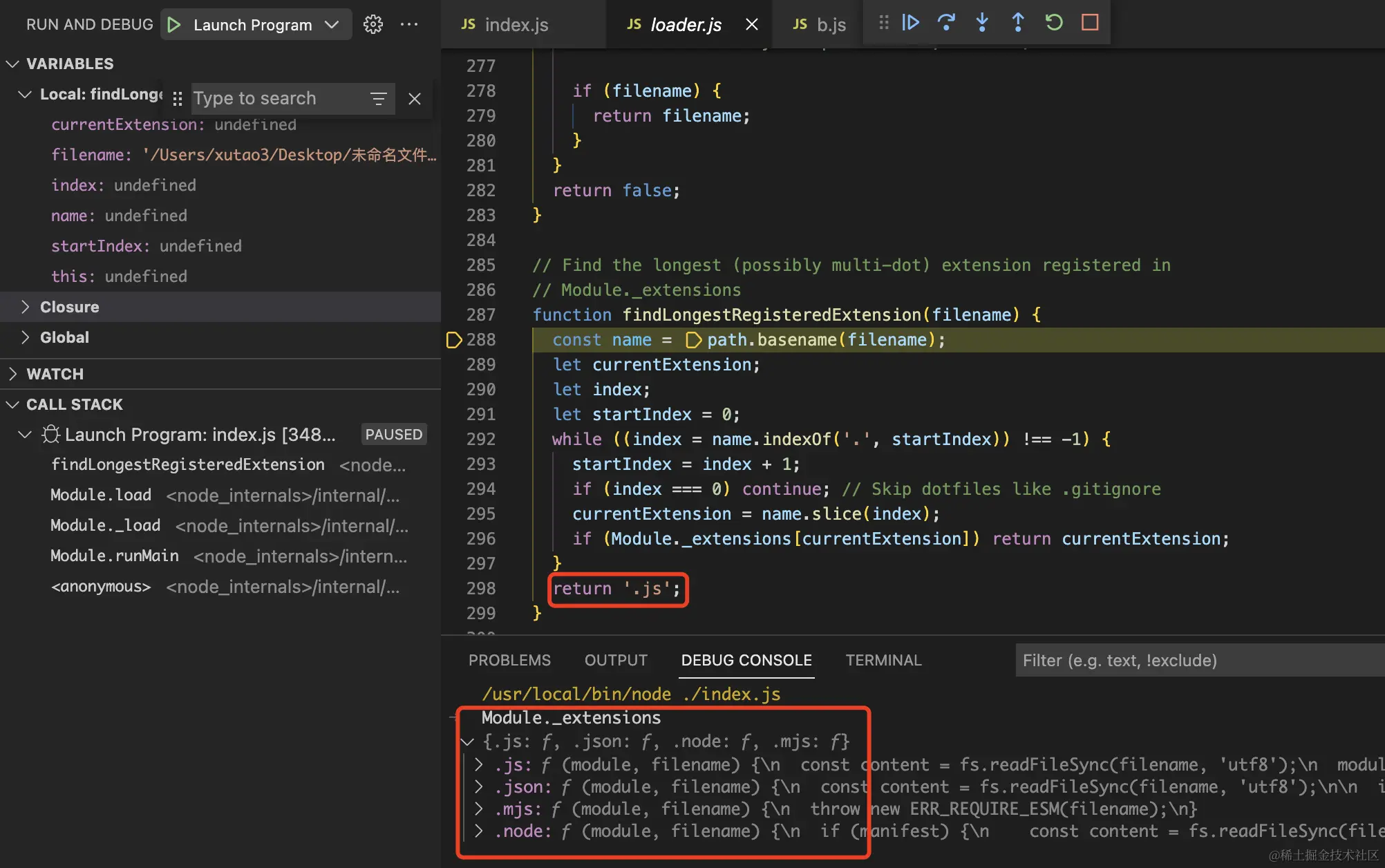Close the variables search widget

(x=415, y=99)
